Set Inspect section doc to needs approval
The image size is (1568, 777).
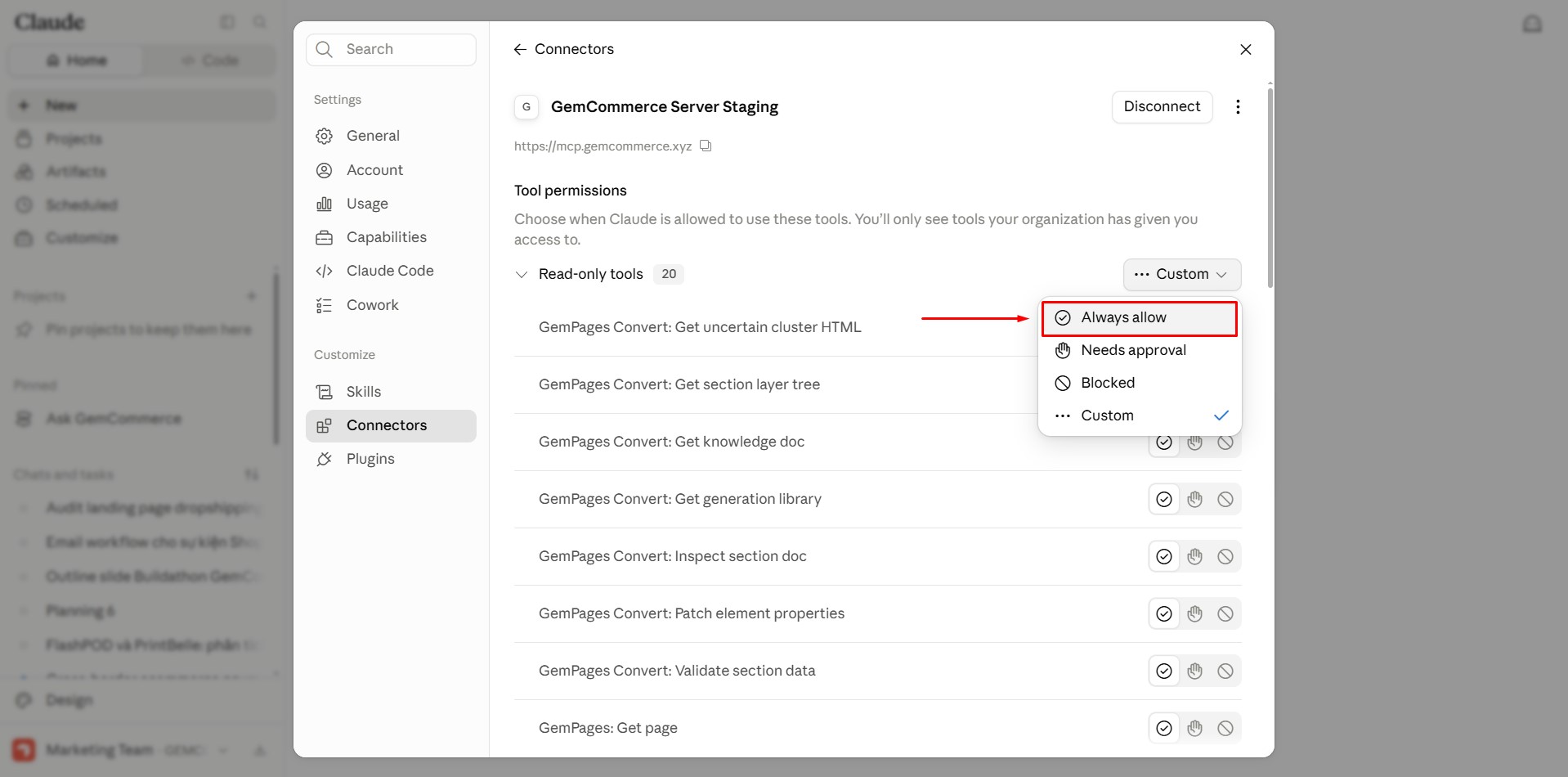[1195, 557]
